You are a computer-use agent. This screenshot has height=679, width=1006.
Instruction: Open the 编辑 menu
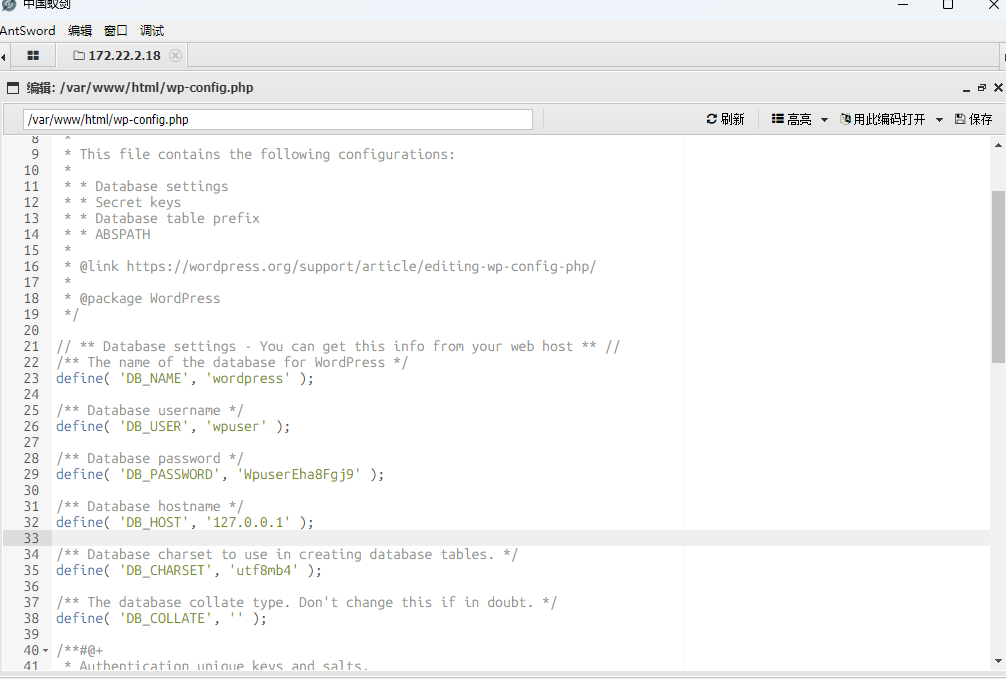(80, 31)
